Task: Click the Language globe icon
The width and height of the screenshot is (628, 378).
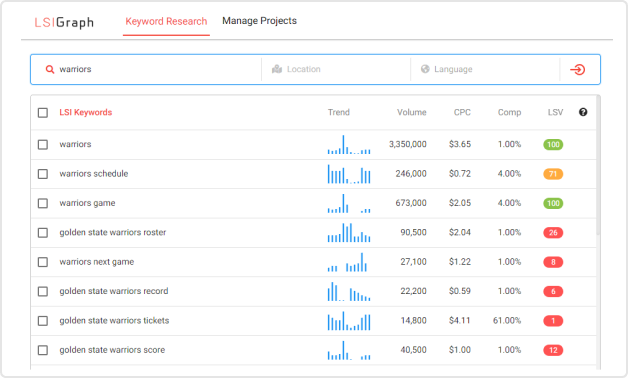Action: tap(425, 69)
